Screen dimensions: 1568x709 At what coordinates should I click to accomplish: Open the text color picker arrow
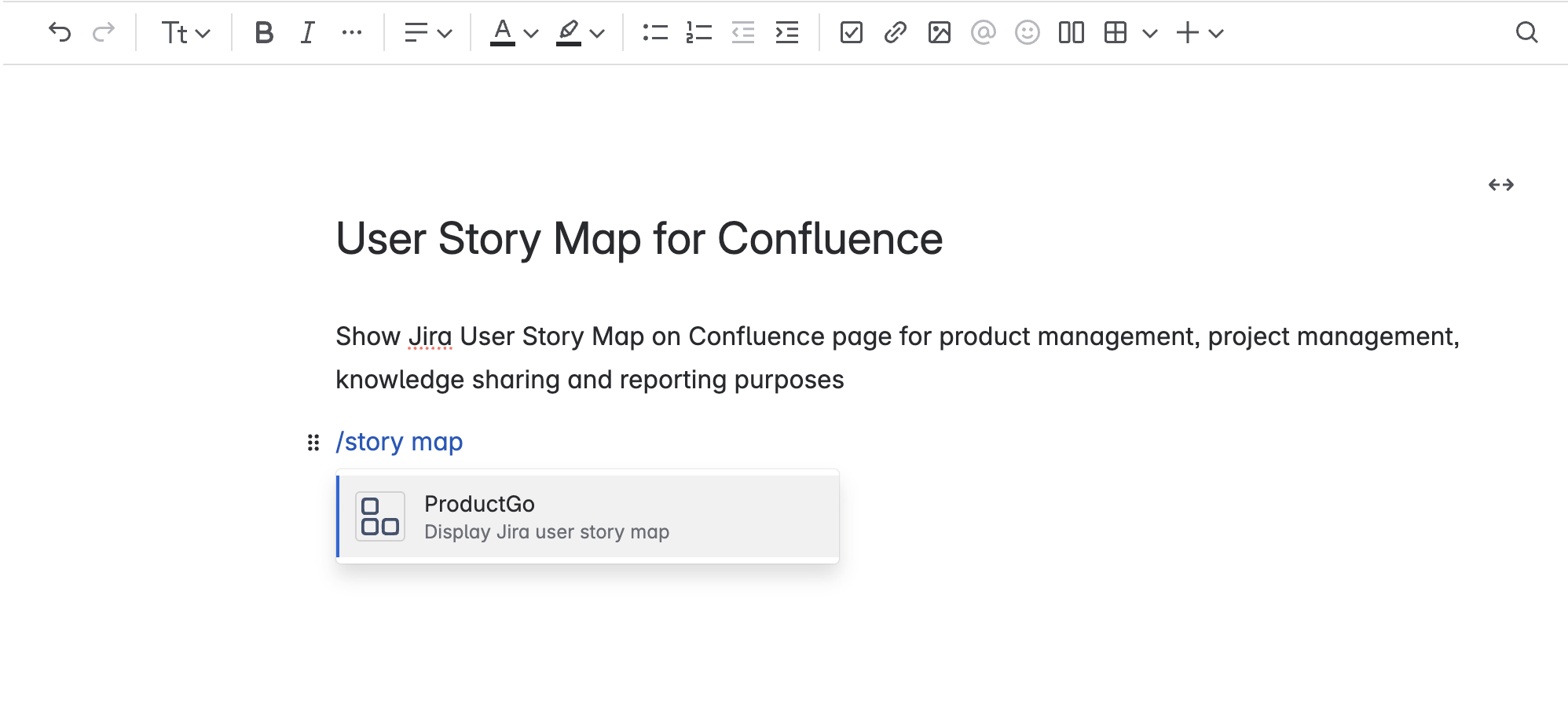(531, 33)
